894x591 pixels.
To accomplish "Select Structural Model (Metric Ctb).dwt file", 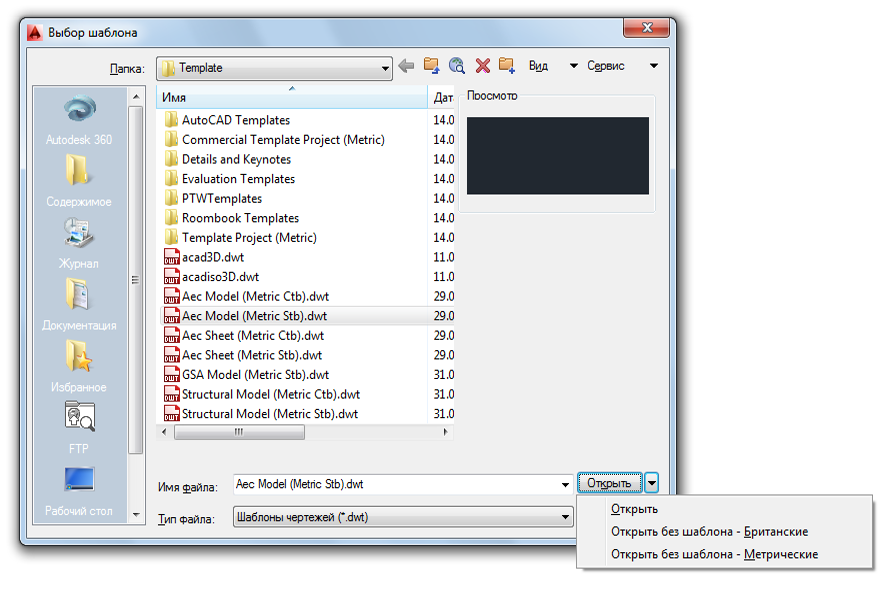I will 262,394.
